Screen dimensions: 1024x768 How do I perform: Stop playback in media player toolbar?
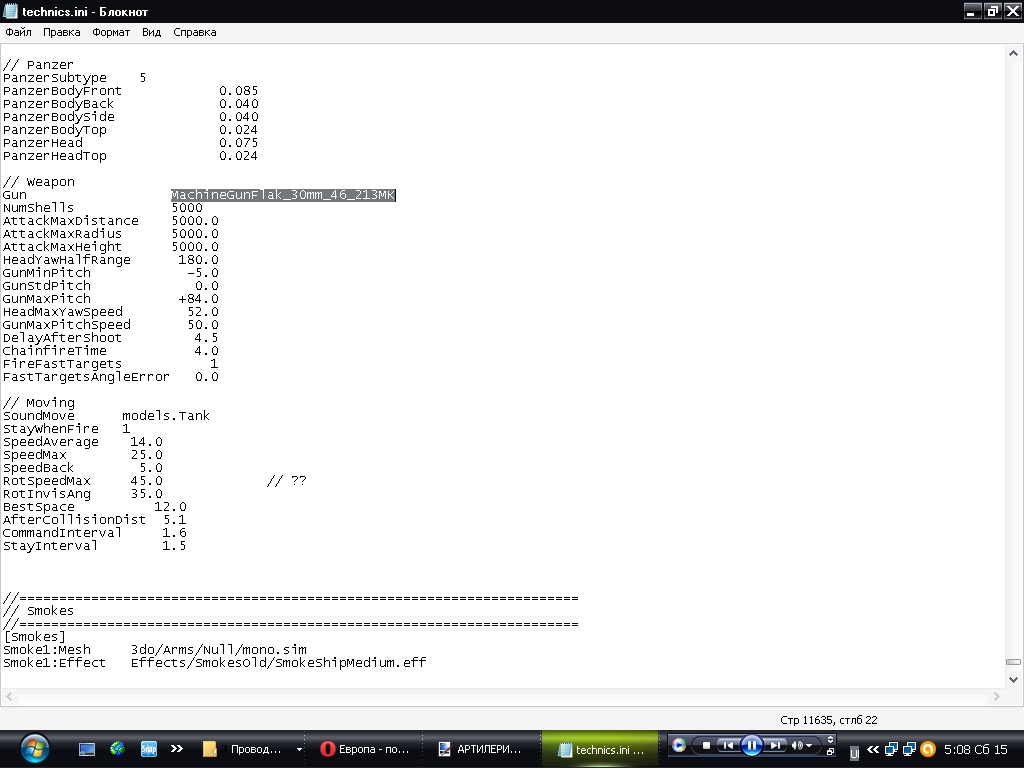click(x=706, y=745)
